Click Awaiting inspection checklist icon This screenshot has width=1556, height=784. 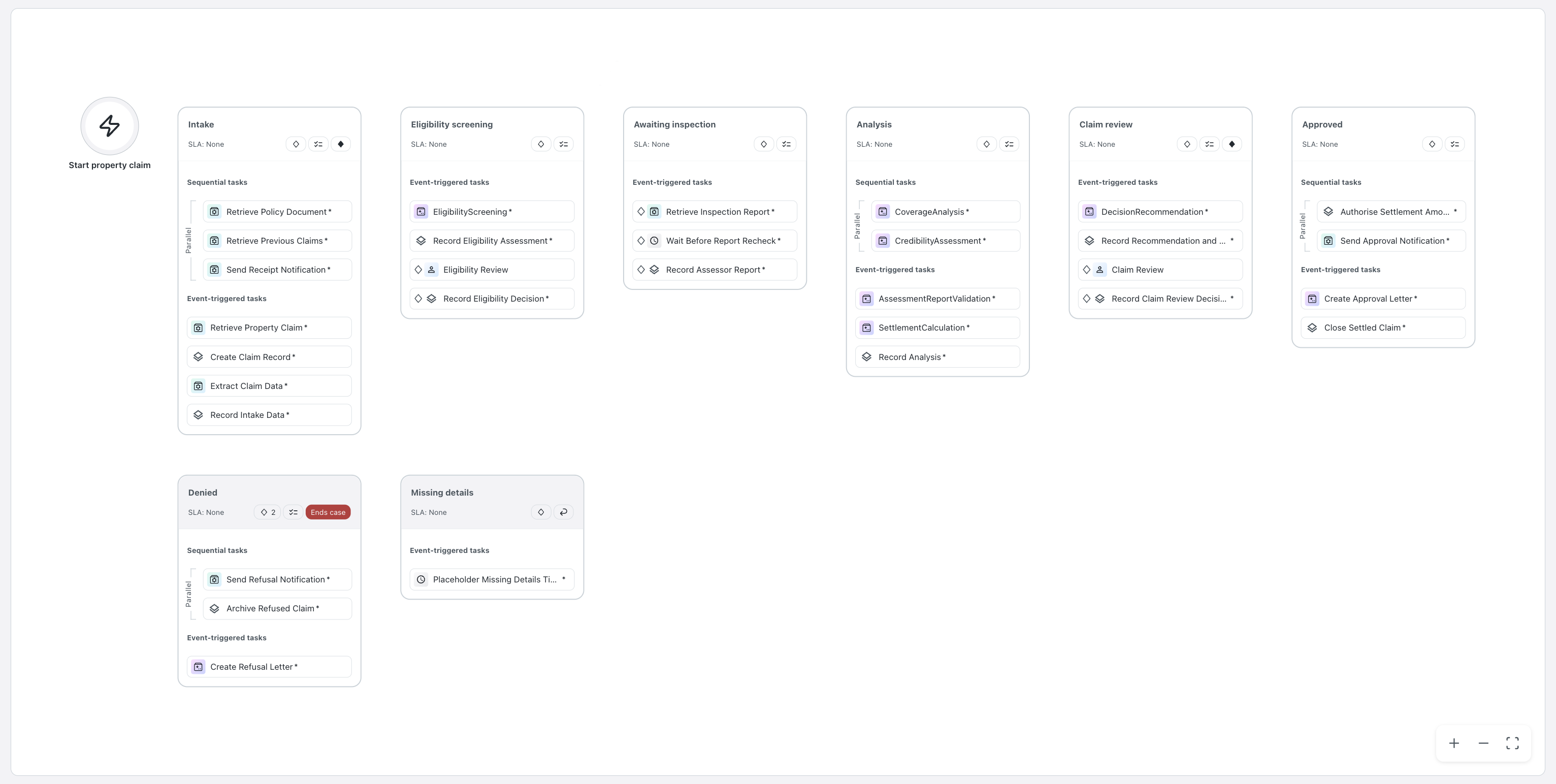click(x=787, y=144)
